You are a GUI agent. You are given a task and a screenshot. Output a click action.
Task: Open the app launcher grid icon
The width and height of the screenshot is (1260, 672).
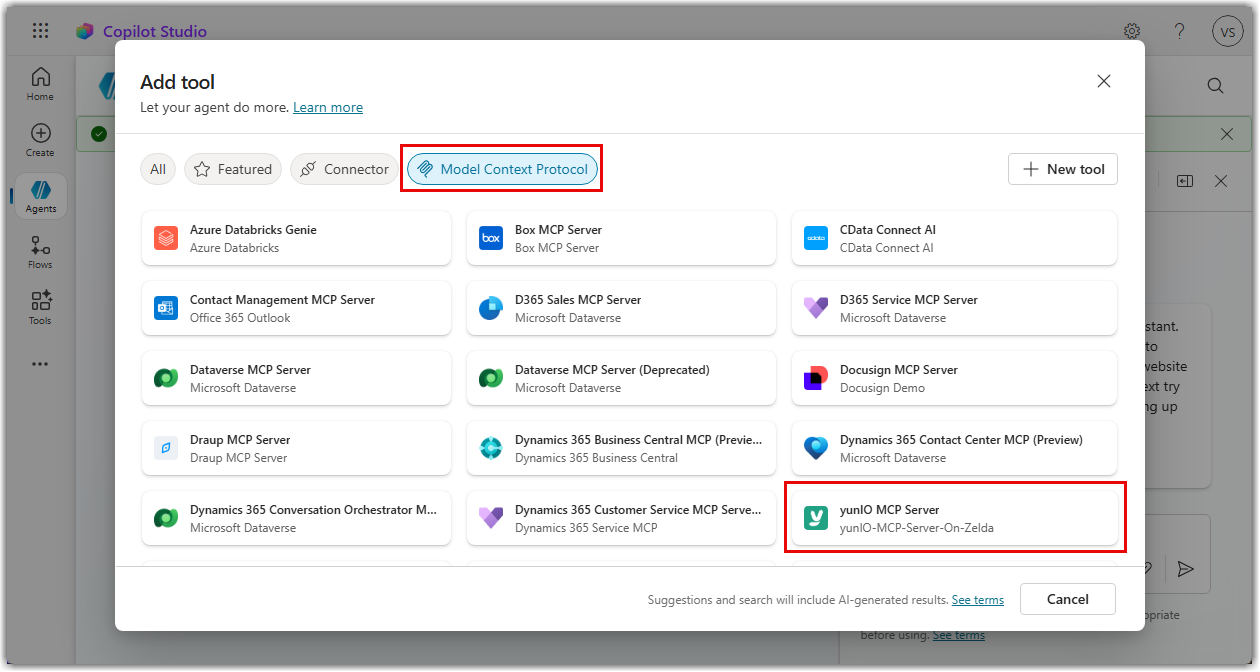(40, 31)
